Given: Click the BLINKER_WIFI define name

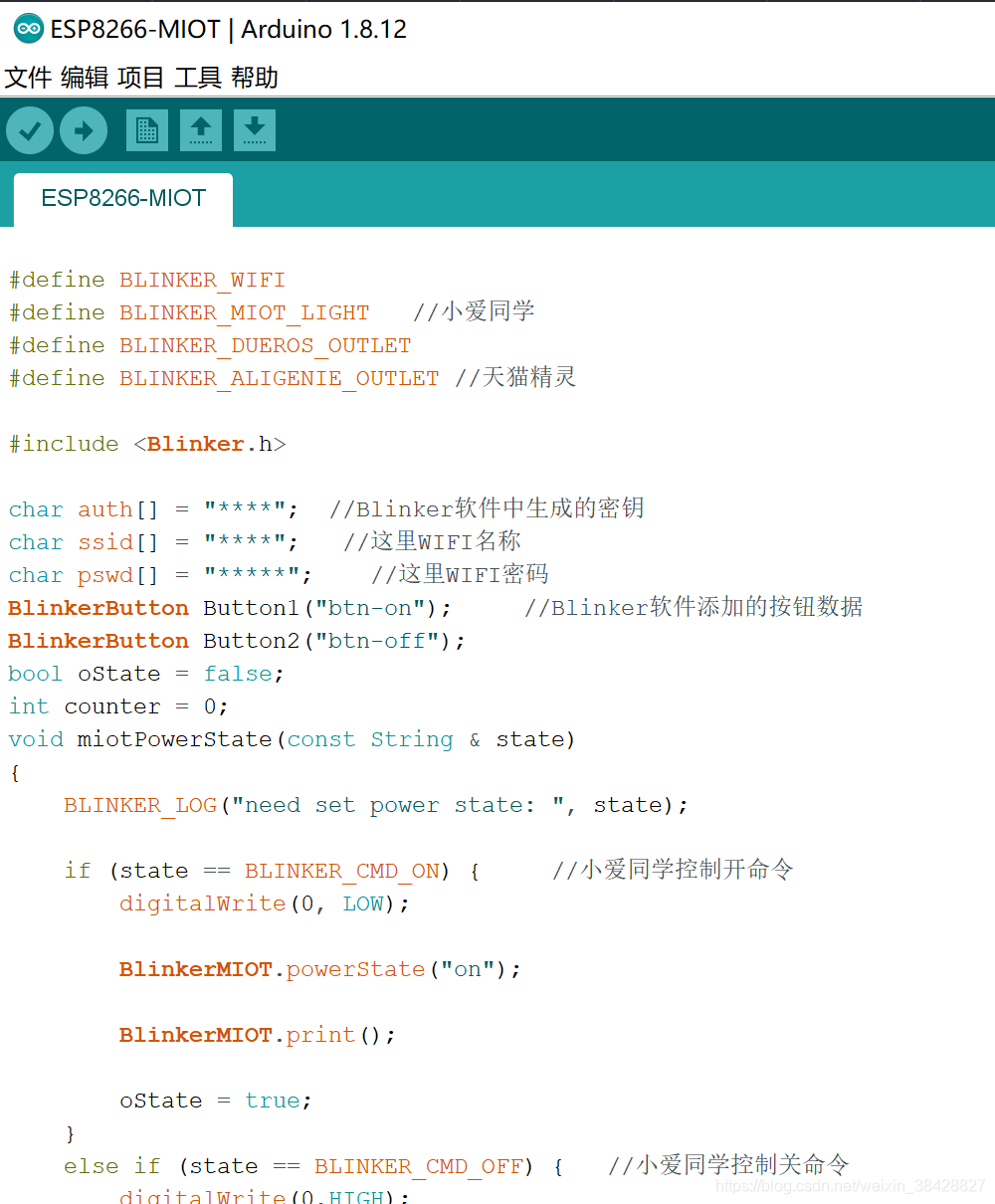Looking at the screenshot, I should click(202, 280).
